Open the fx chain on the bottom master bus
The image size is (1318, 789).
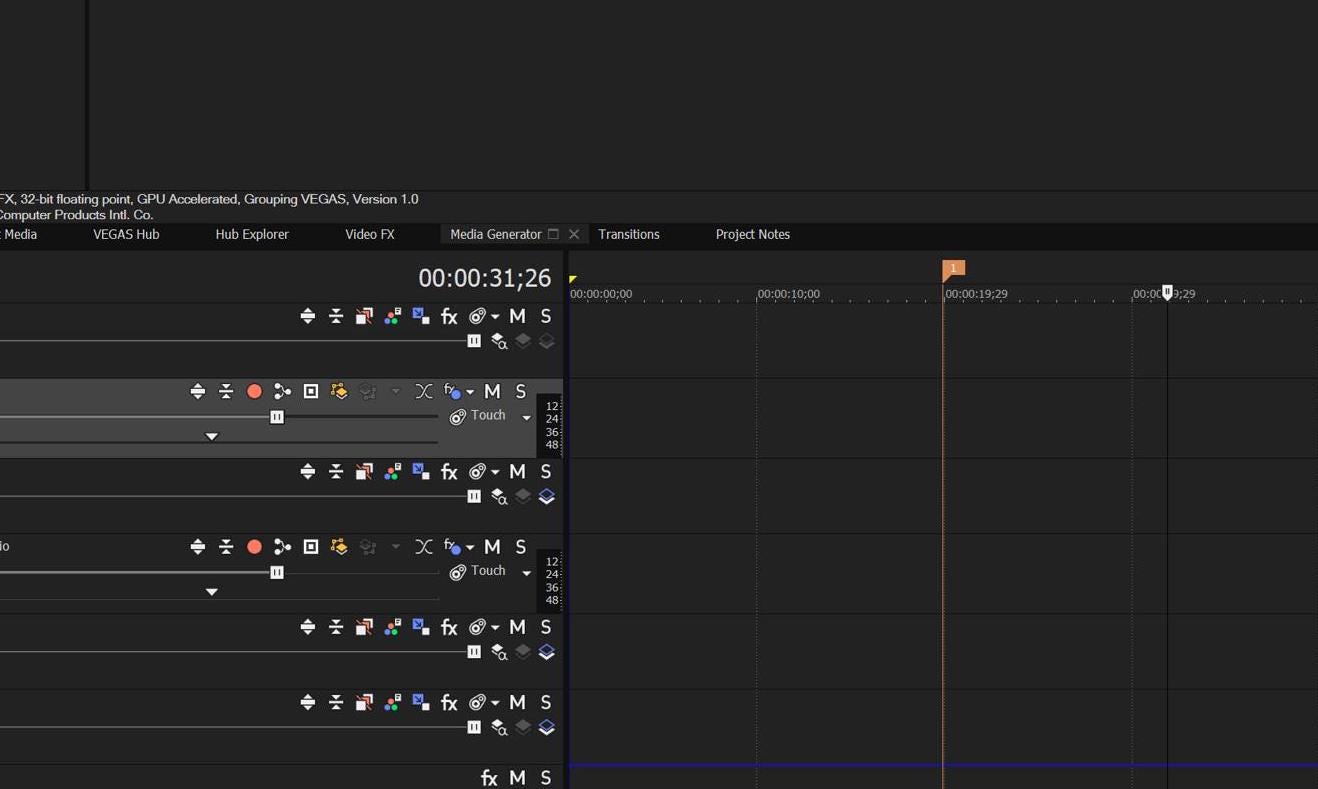pyautogui.click(x=489, y=778)
